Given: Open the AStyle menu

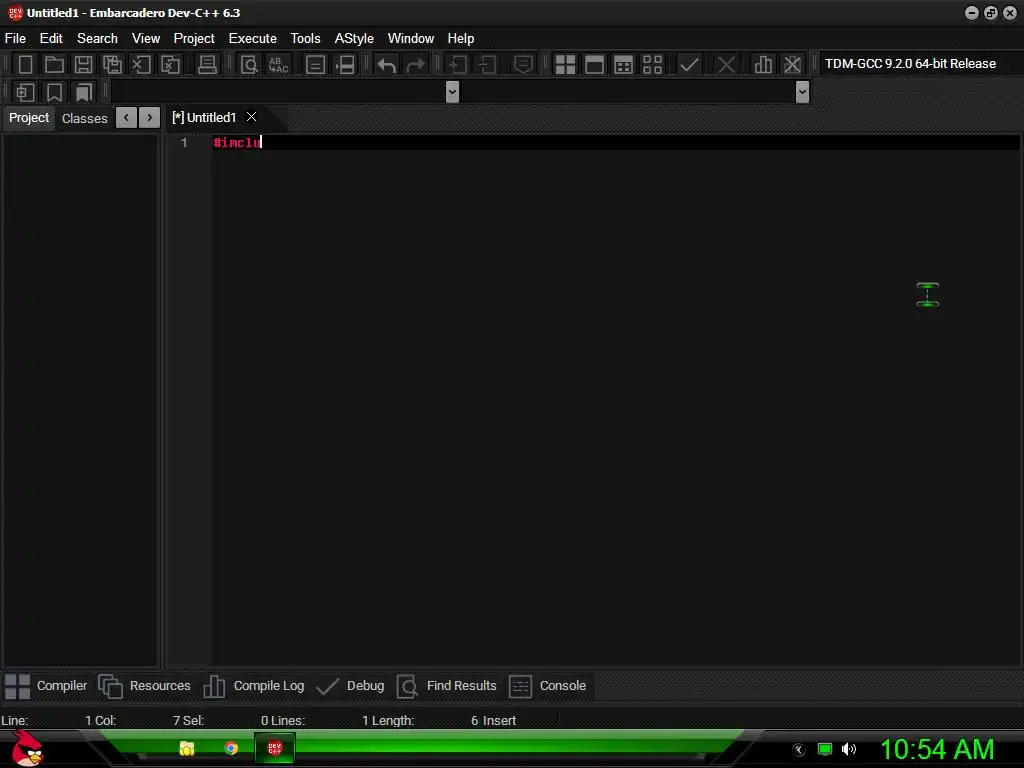Looking at the screenshot, I should [354, 39].
